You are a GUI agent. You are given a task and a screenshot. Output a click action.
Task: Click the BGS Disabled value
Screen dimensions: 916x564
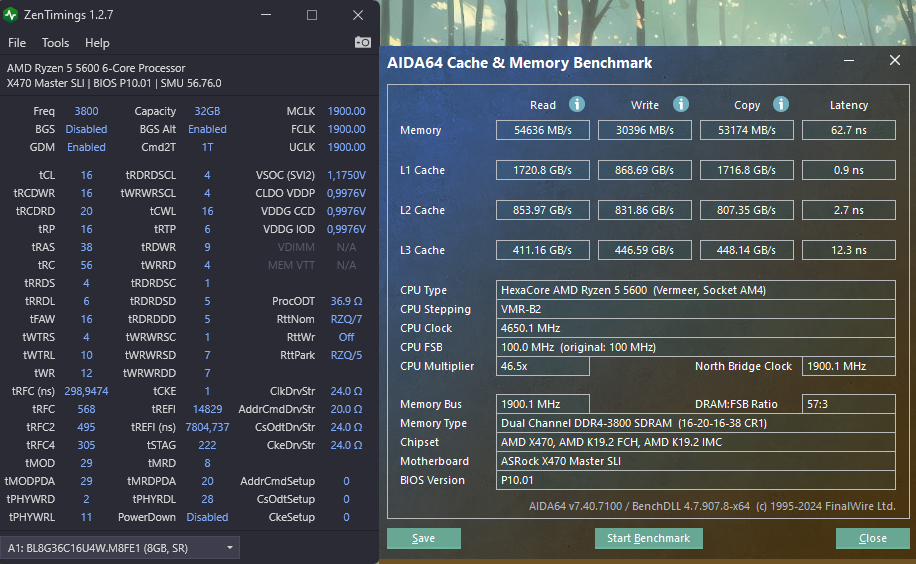(x=86, y=129)
